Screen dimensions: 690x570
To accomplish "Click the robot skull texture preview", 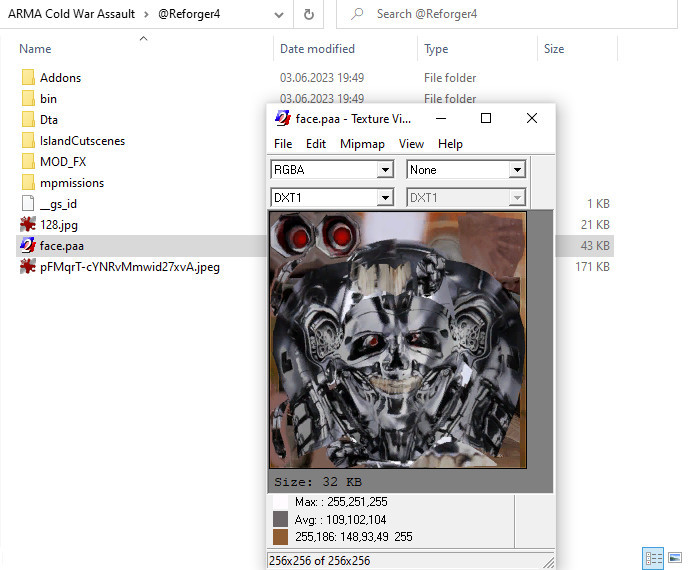I will point(398,340).
